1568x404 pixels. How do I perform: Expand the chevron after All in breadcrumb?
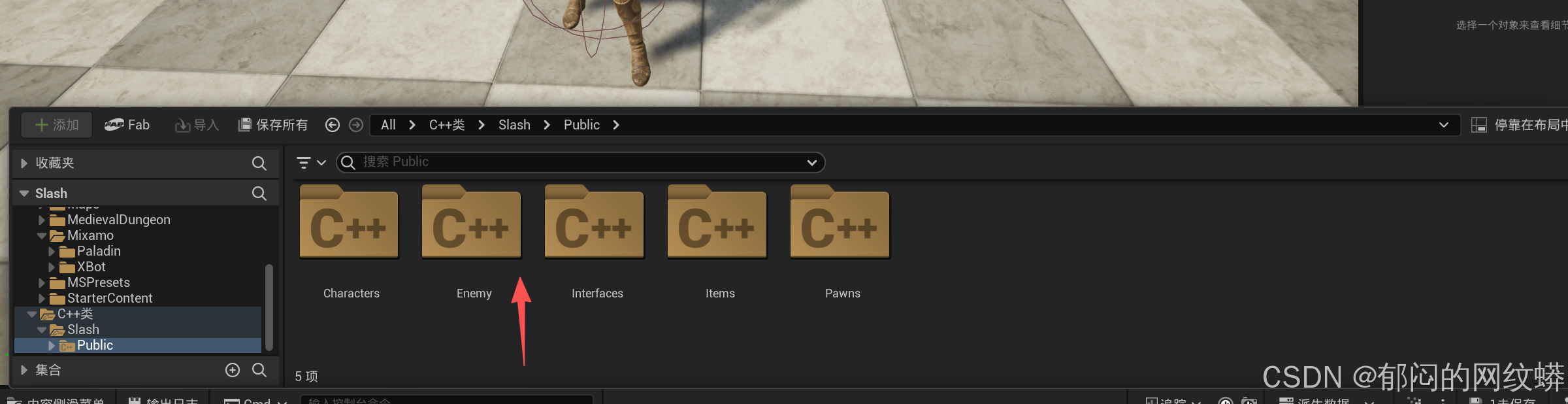click(412, 125)
